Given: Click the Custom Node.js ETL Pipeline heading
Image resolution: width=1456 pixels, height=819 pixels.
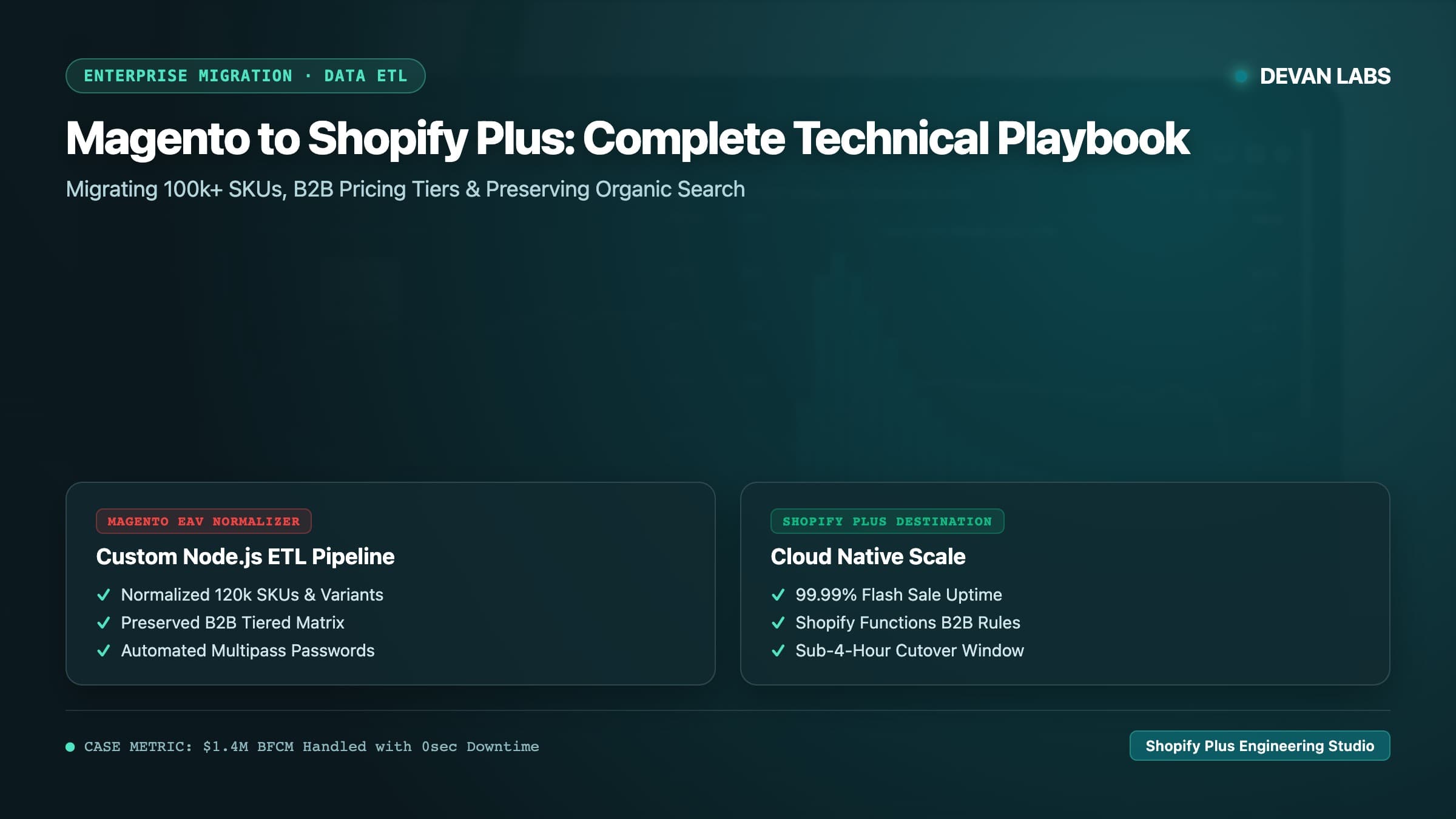Looking at the screenshot, I should (245, 556).
